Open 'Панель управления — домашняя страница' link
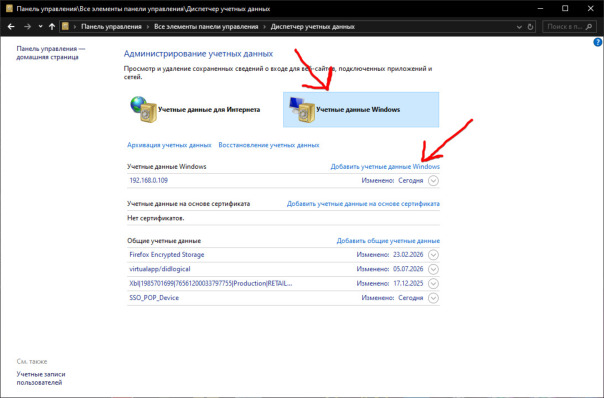604x398 pixels. [x=51, y=53]
